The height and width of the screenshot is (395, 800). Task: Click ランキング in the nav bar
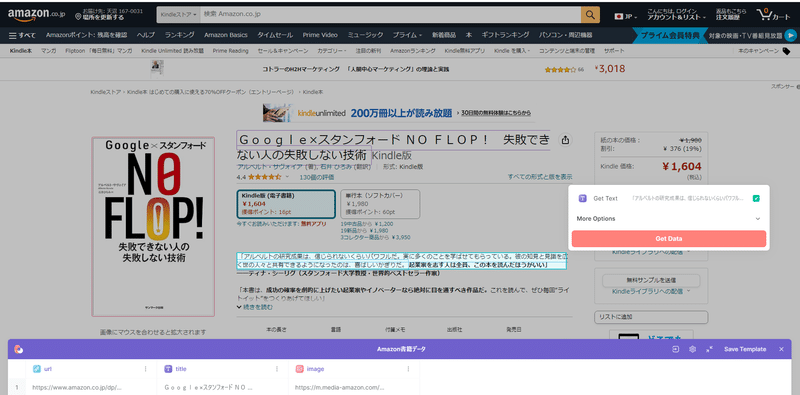coord(179,35)
